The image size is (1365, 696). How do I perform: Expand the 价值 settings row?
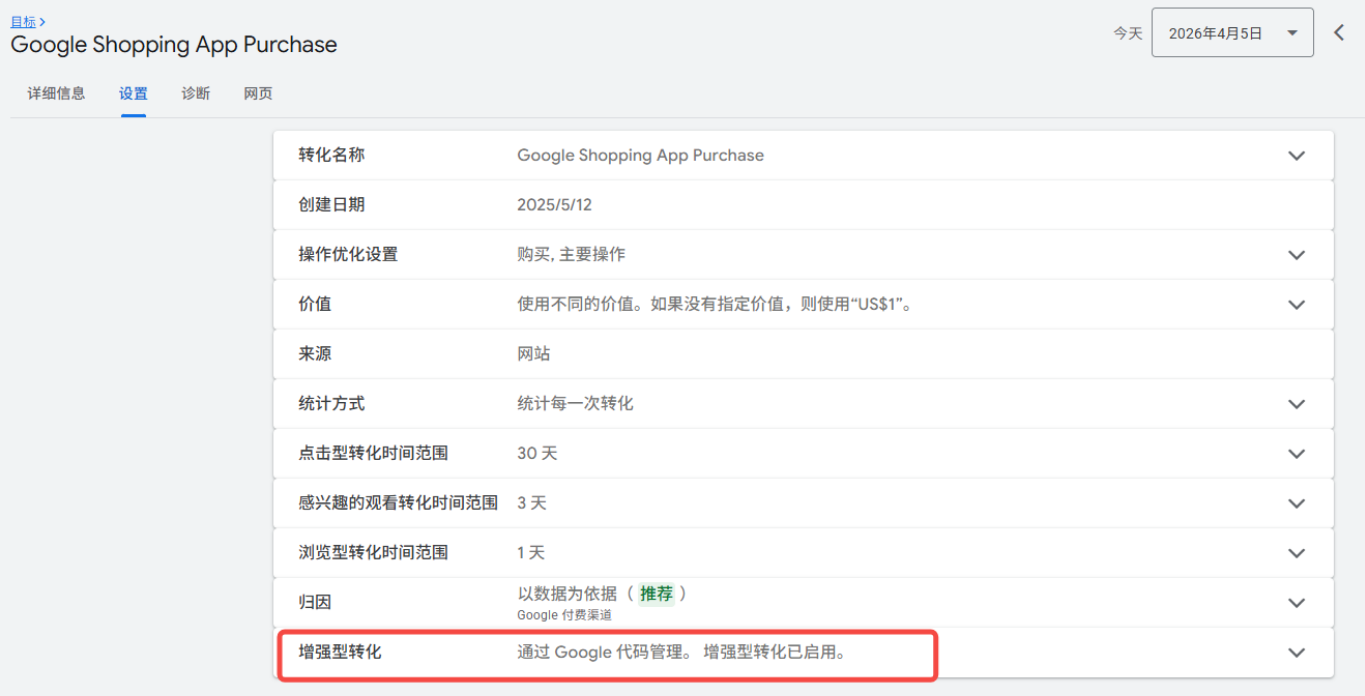(x=1296, y=304)
